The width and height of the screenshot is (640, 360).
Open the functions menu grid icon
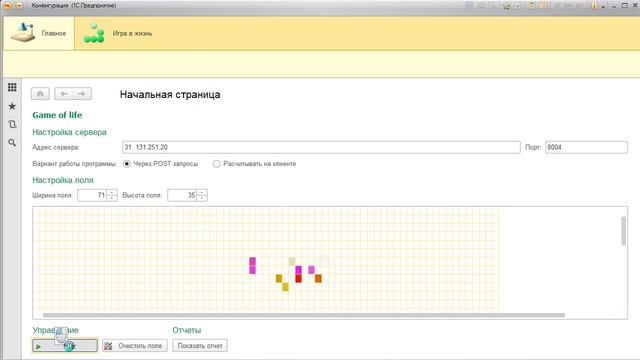click(12, 87)
